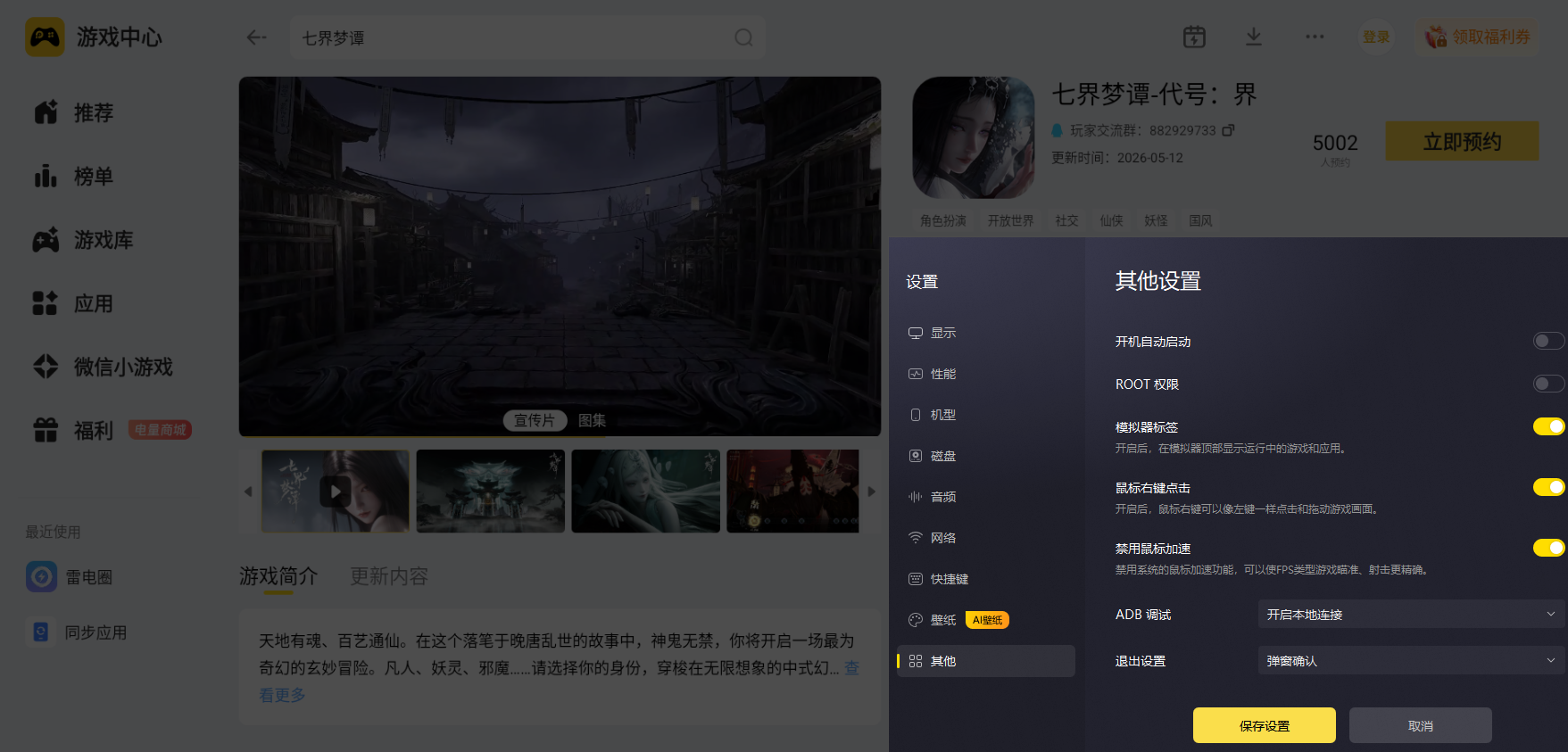Open ADB 调试 dropdown
Image resolution: width=1568 pixels, height=752 pixels.
coord(1411,615)
